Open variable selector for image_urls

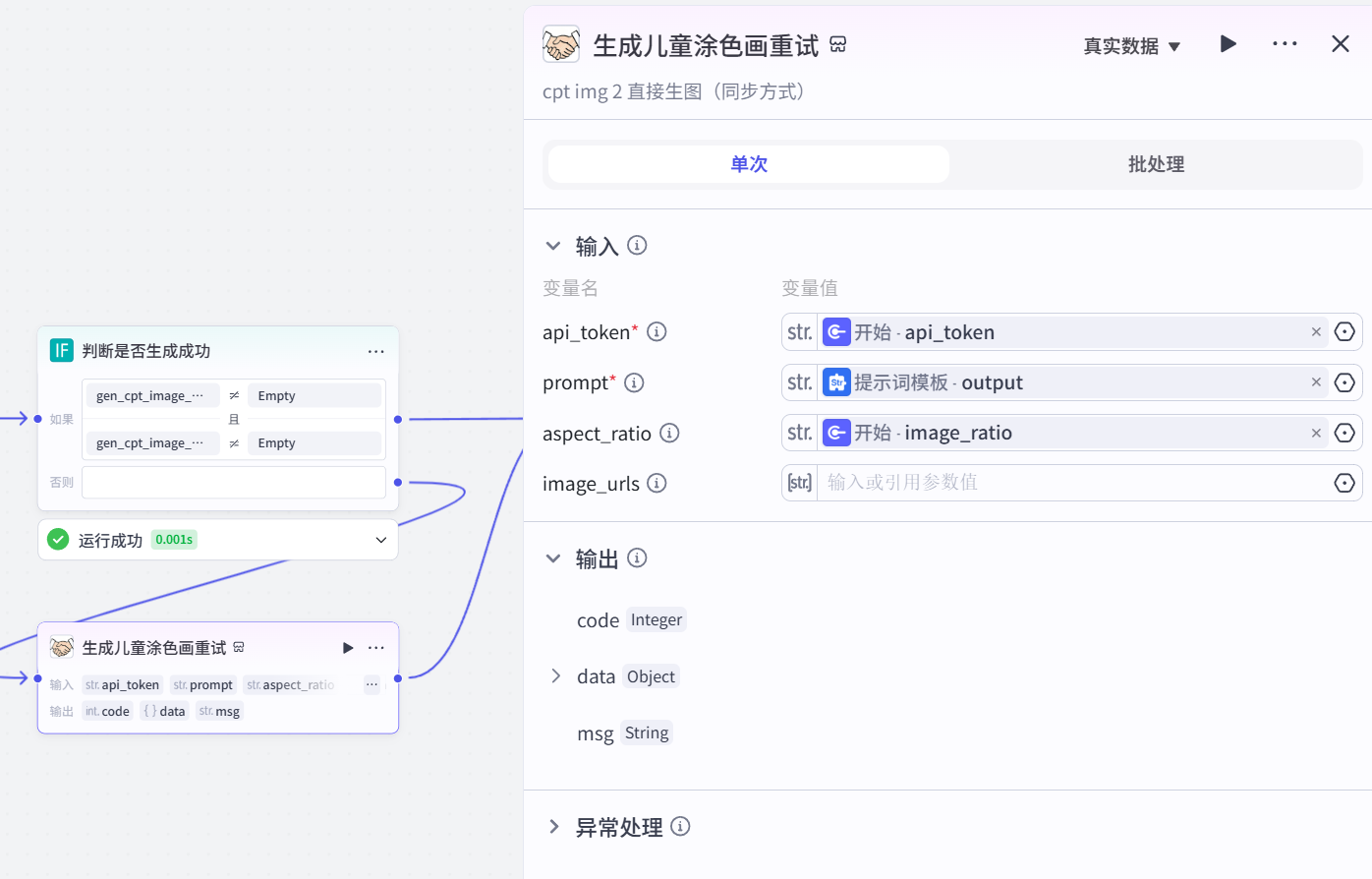pos(1344,483)
